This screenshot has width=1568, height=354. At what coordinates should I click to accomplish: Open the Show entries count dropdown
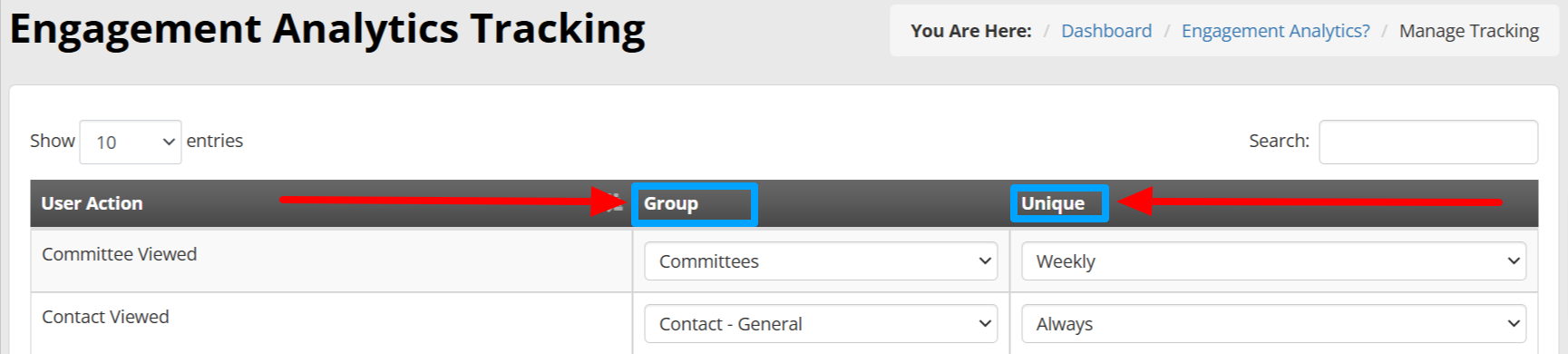coord(131,142)
